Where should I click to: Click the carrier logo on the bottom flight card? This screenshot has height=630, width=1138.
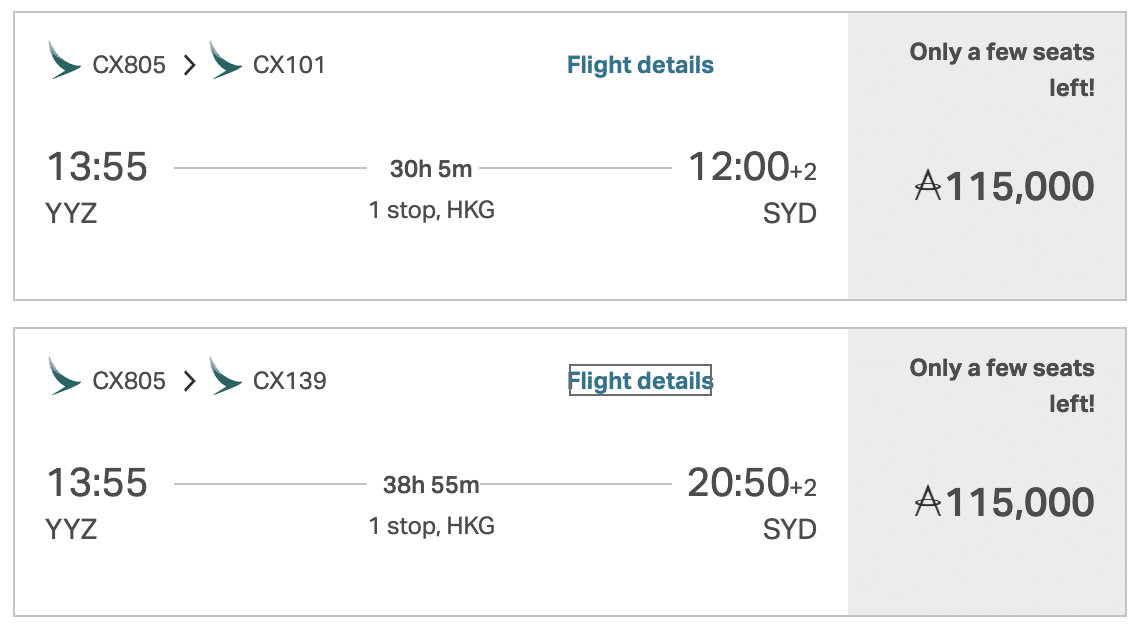click(62, 380)
